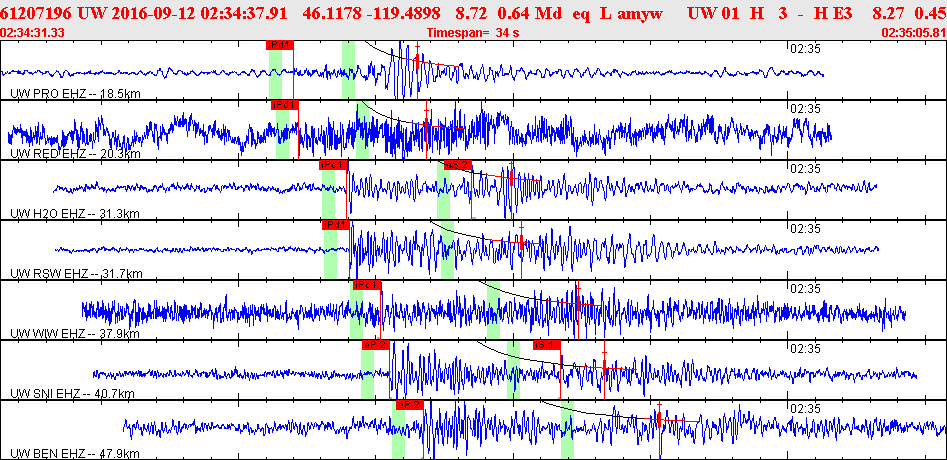Click the iS 1 pick flag on SNI trace
Viewport: 947px width, 460px height.
pos(547,345)
